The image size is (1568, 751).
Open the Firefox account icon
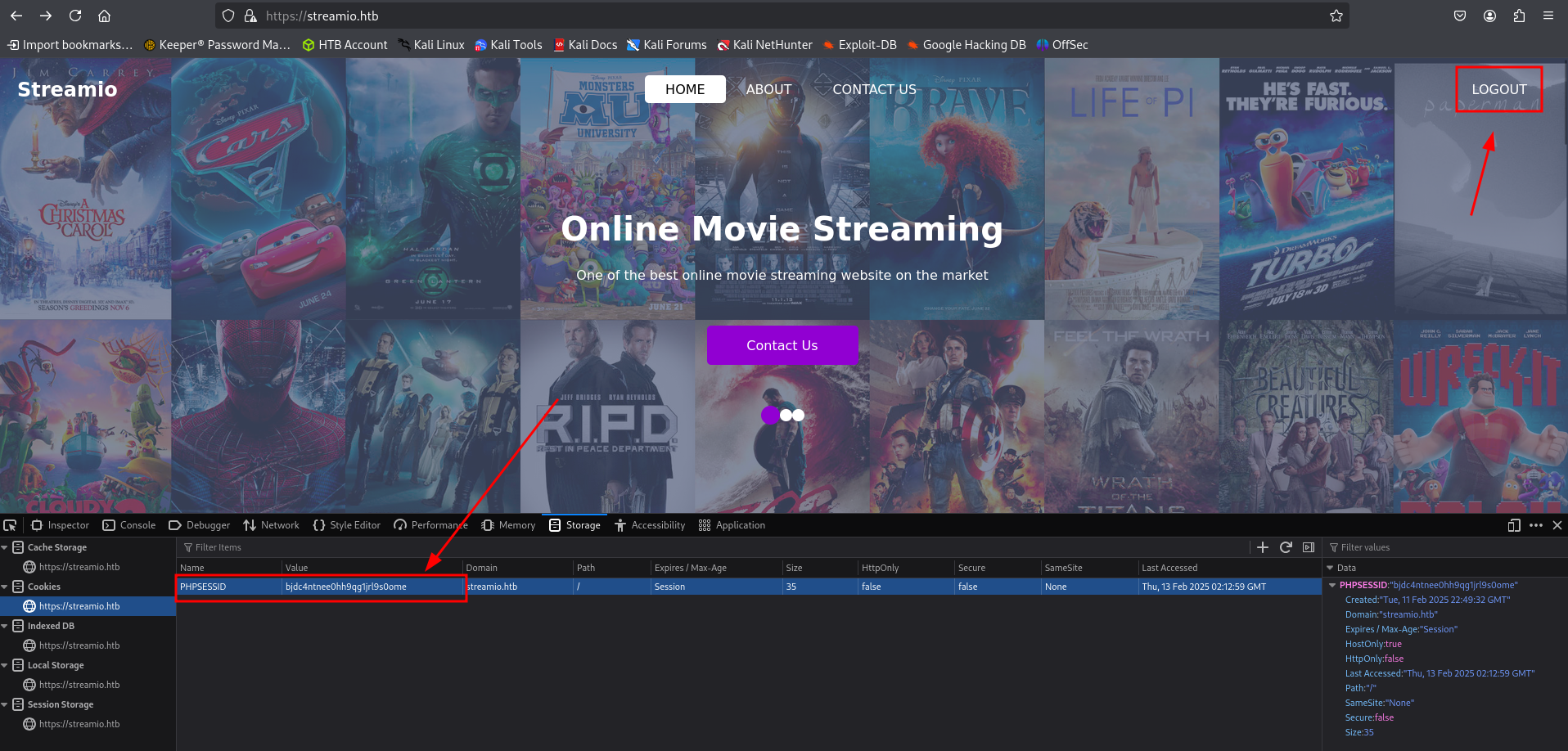click(1489, 16)
